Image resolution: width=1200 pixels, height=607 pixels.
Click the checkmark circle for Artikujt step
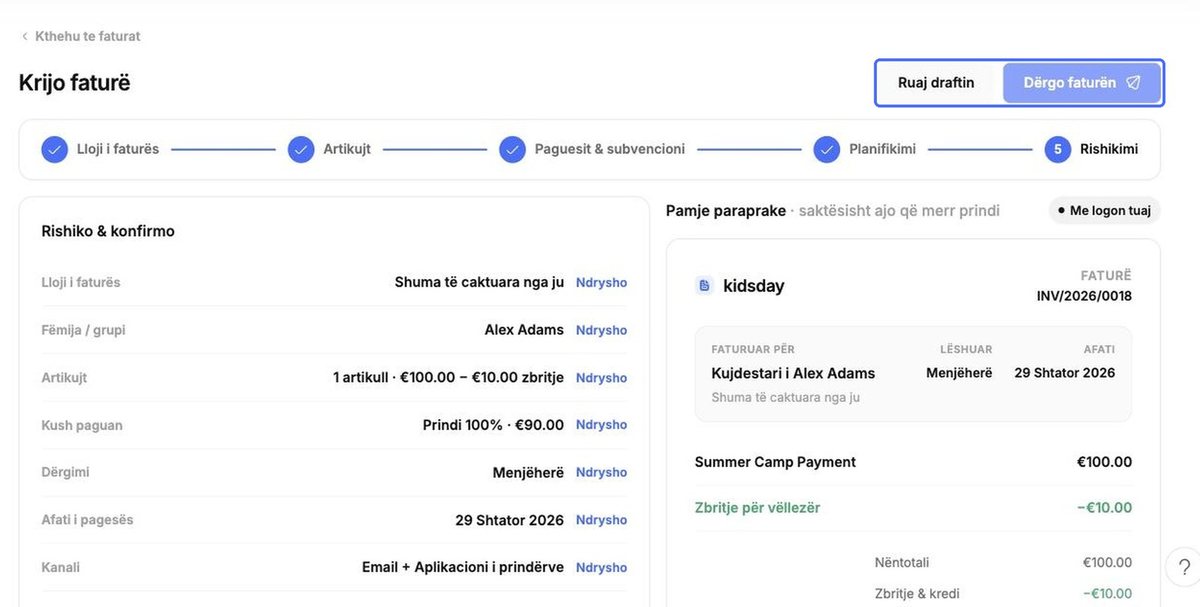301,149
